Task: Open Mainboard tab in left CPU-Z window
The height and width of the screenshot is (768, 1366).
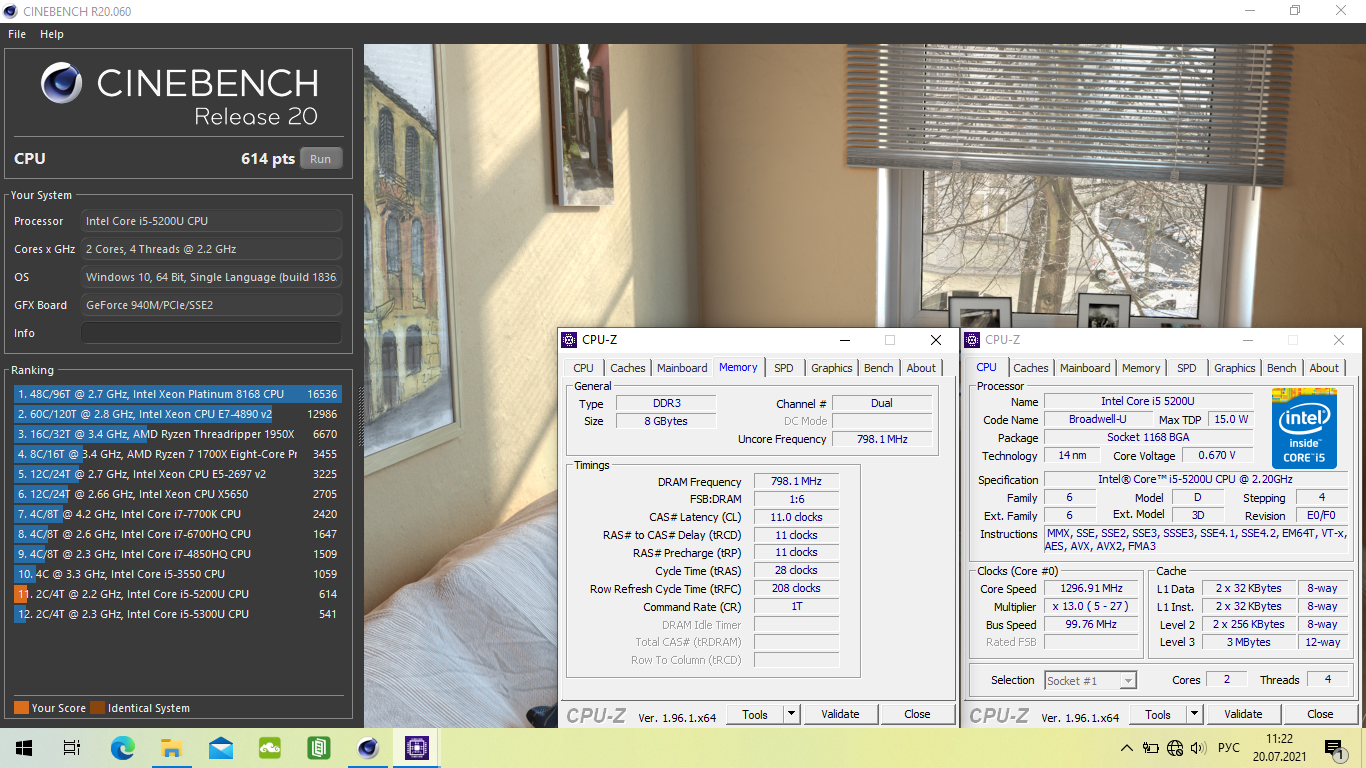Action: click(682, 368)
